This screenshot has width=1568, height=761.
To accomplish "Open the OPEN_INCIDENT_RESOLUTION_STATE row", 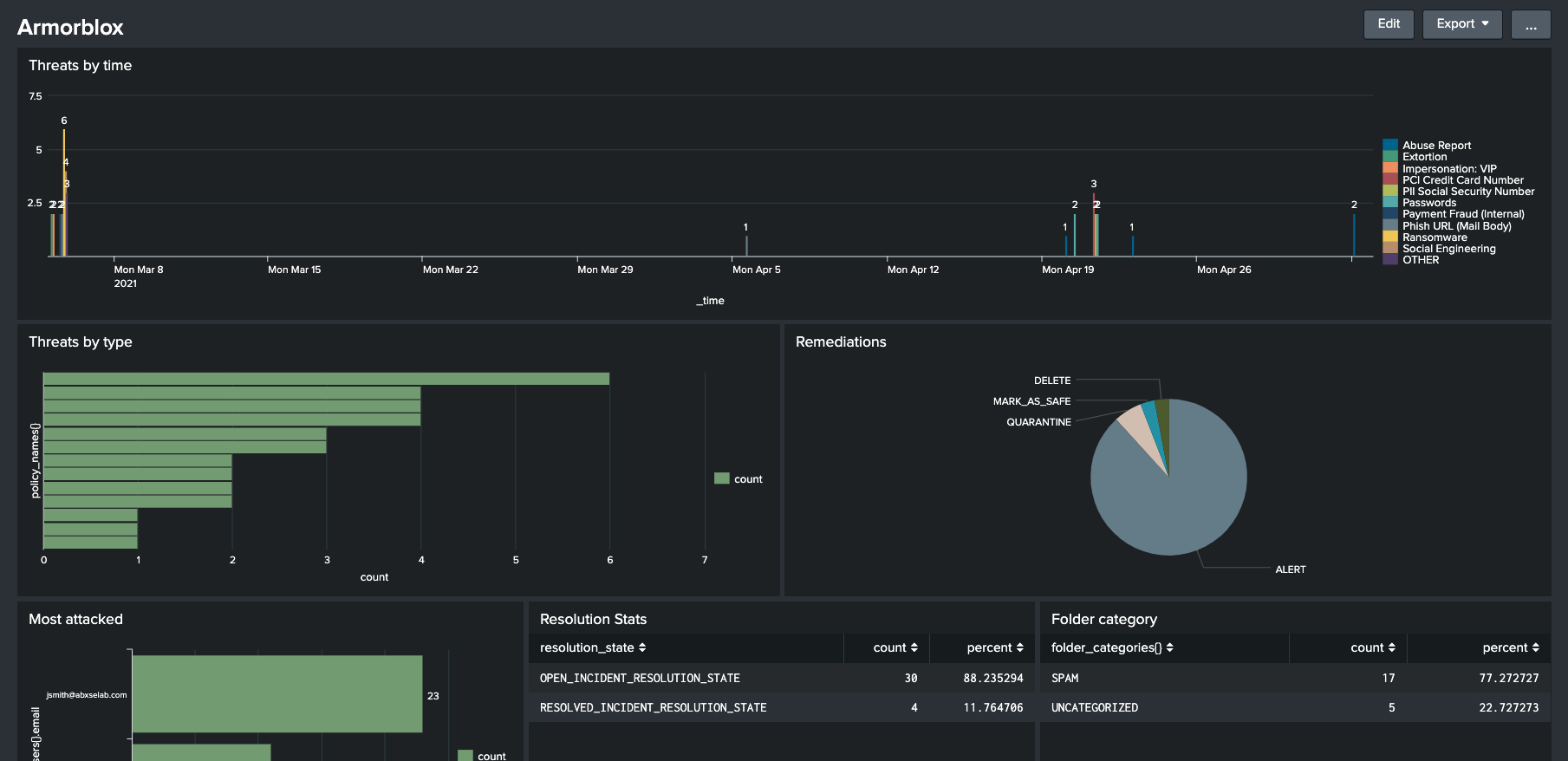I will click(x=640, y=678).
